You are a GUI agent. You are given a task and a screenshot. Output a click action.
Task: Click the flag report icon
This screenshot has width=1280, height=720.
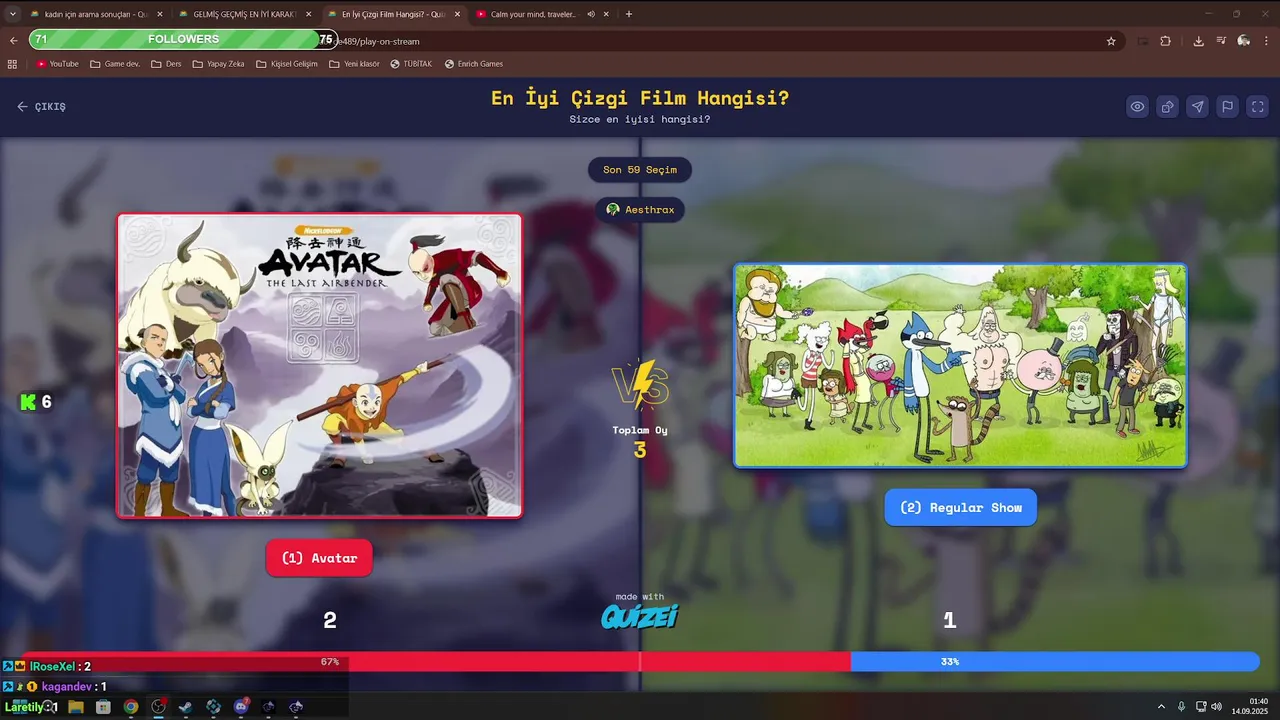[x=1227, y=107]
